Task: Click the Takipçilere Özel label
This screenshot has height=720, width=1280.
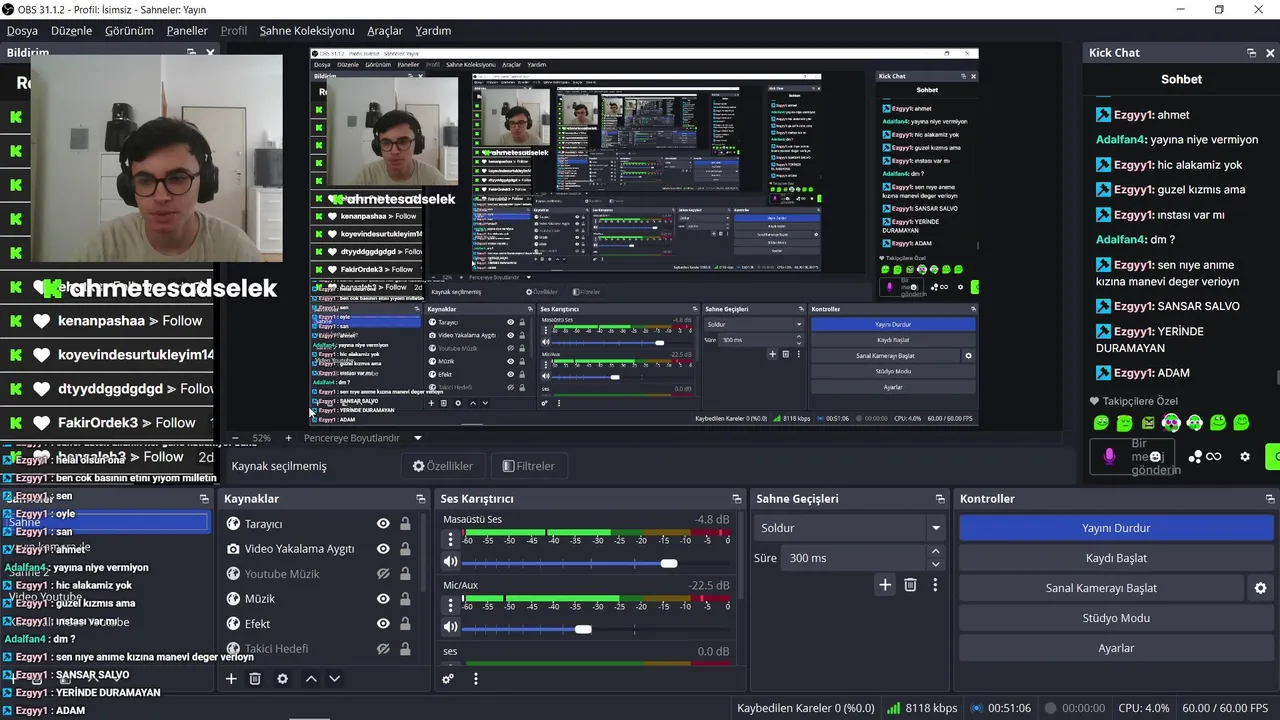Action: coord(1140,401)
